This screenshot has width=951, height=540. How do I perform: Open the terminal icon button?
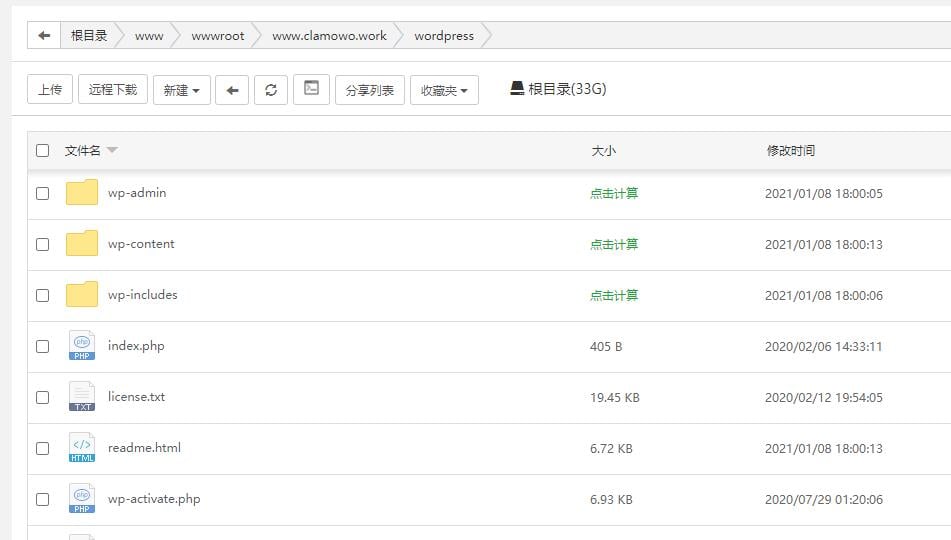click(x=311, y=89)
